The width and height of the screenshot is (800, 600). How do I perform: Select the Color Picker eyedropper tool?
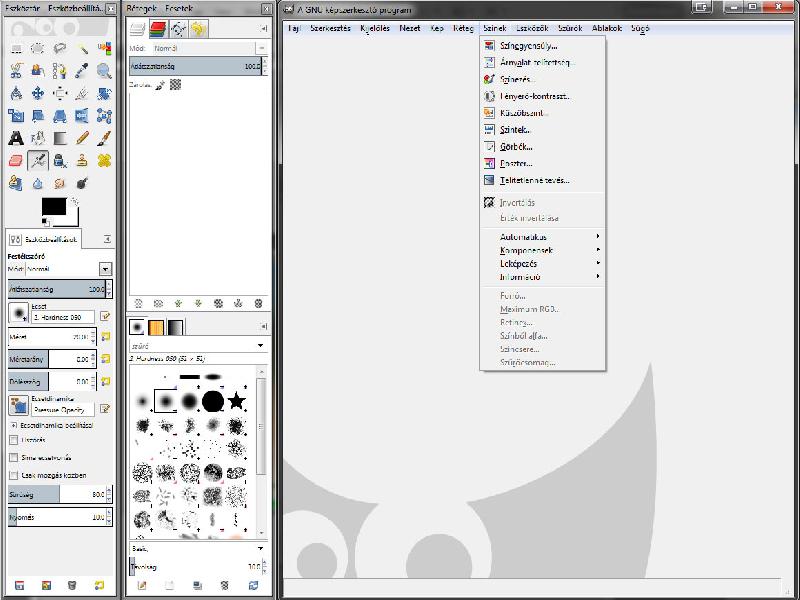point(82,71)
